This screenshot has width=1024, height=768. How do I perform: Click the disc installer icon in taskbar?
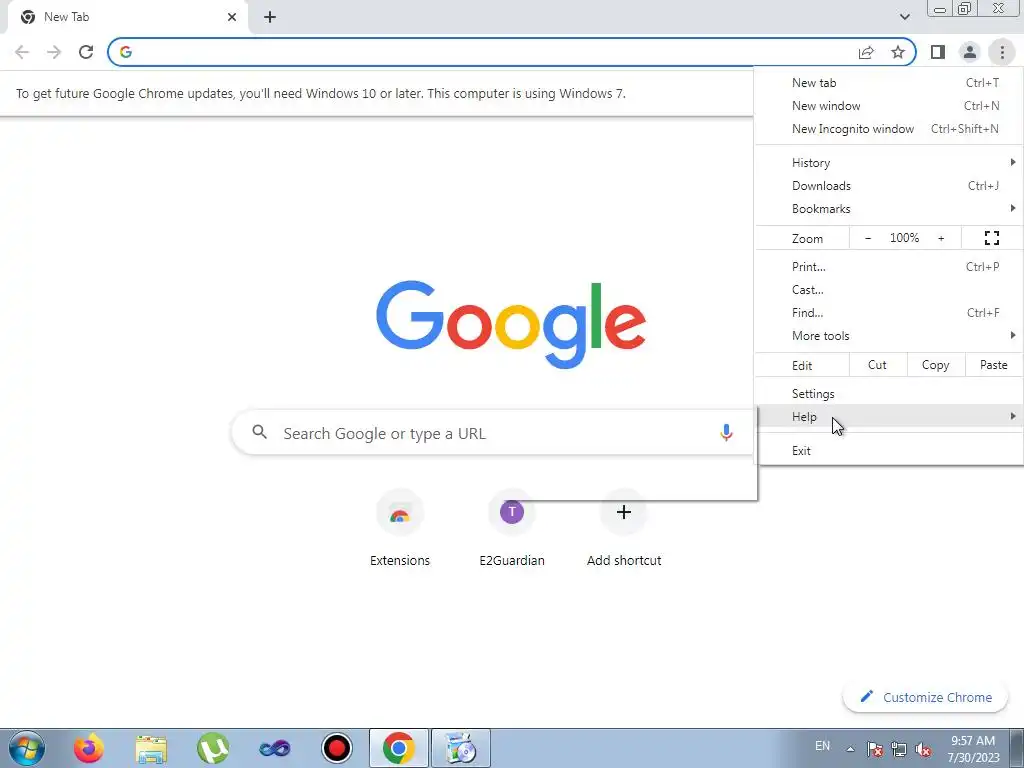tap(461, 748)
